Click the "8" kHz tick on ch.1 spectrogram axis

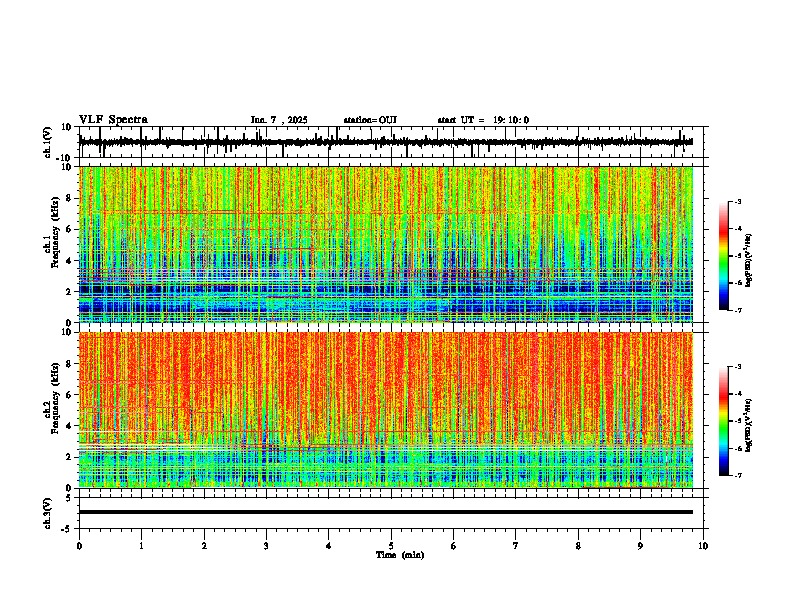pyautogui.click(x=70, y=198)
